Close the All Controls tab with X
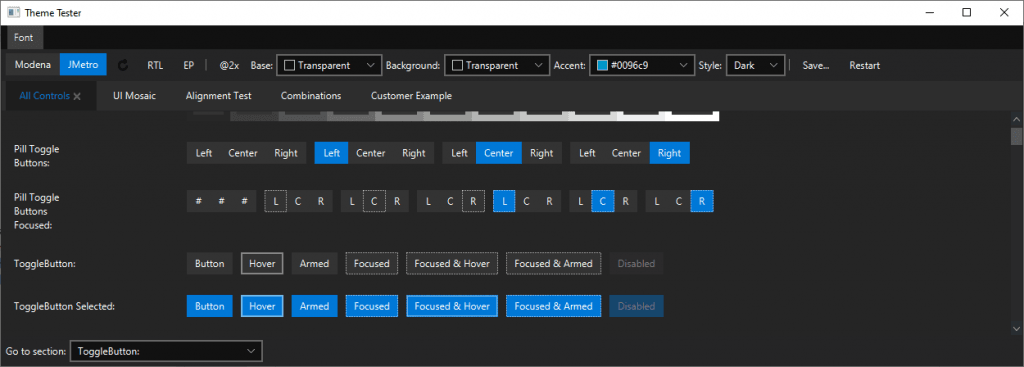The image size is (1024, 367). pyautogui.click(x=77, y=96)
